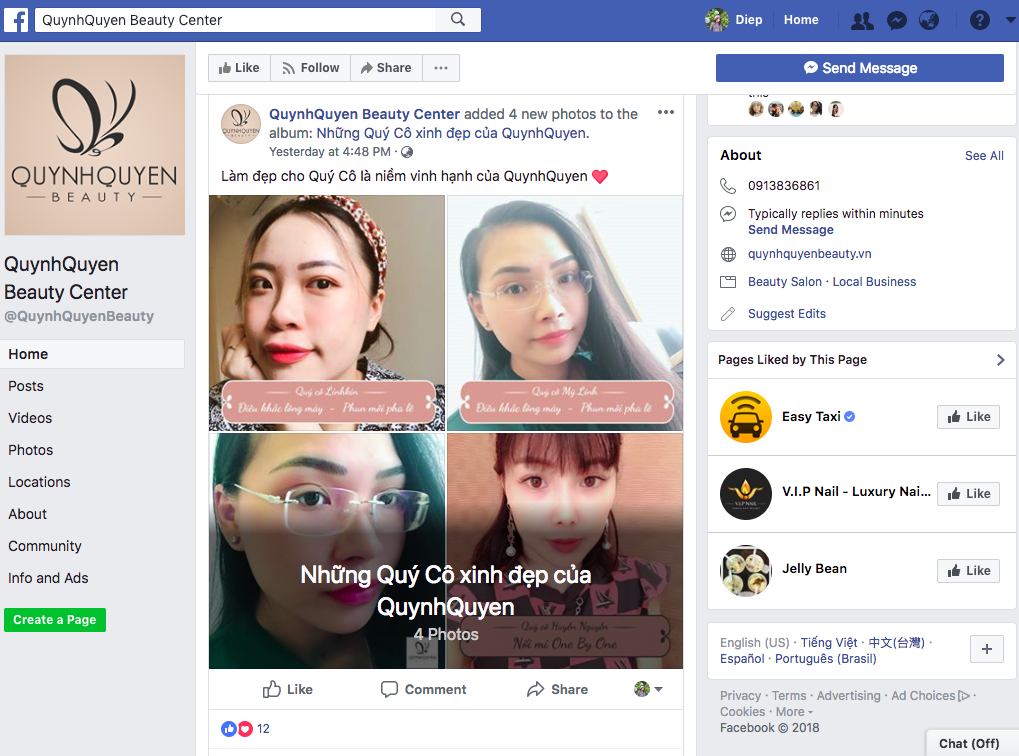Image resolution: width=1019 pixels, height=756 pixels.
Task: Click the Yesterday at 4:48 PM timestamp
Action: [x=330, y=152]
